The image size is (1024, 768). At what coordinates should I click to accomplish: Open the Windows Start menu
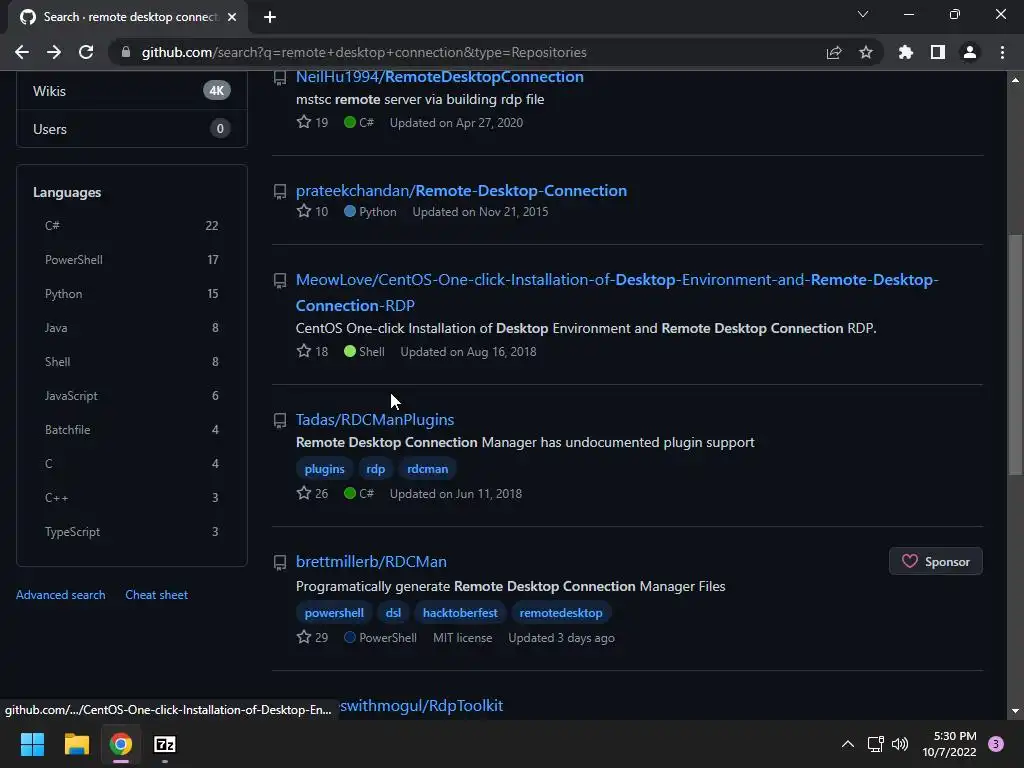coord(32,744)
